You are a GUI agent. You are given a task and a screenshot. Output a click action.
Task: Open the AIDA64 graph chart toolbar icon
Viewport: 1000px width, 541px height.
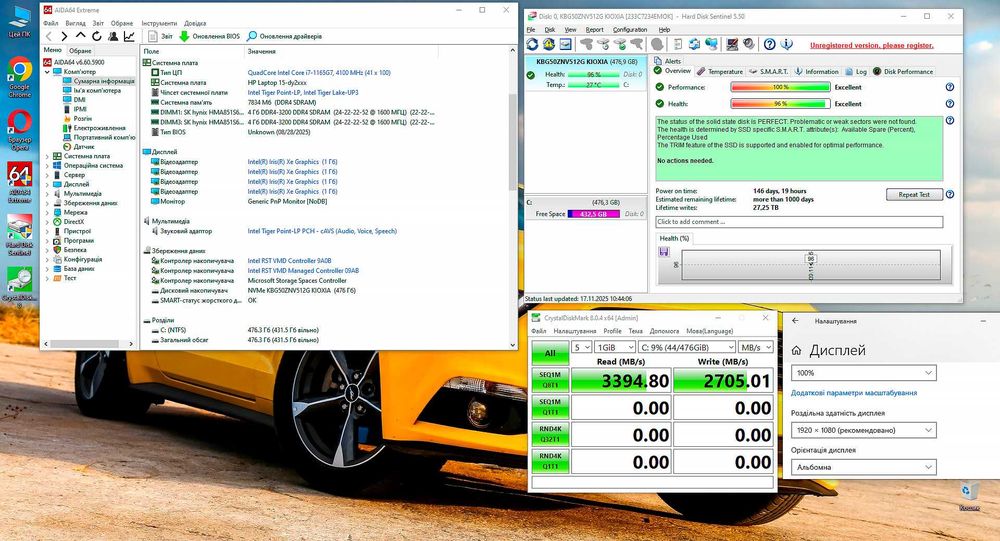(129, 36)
